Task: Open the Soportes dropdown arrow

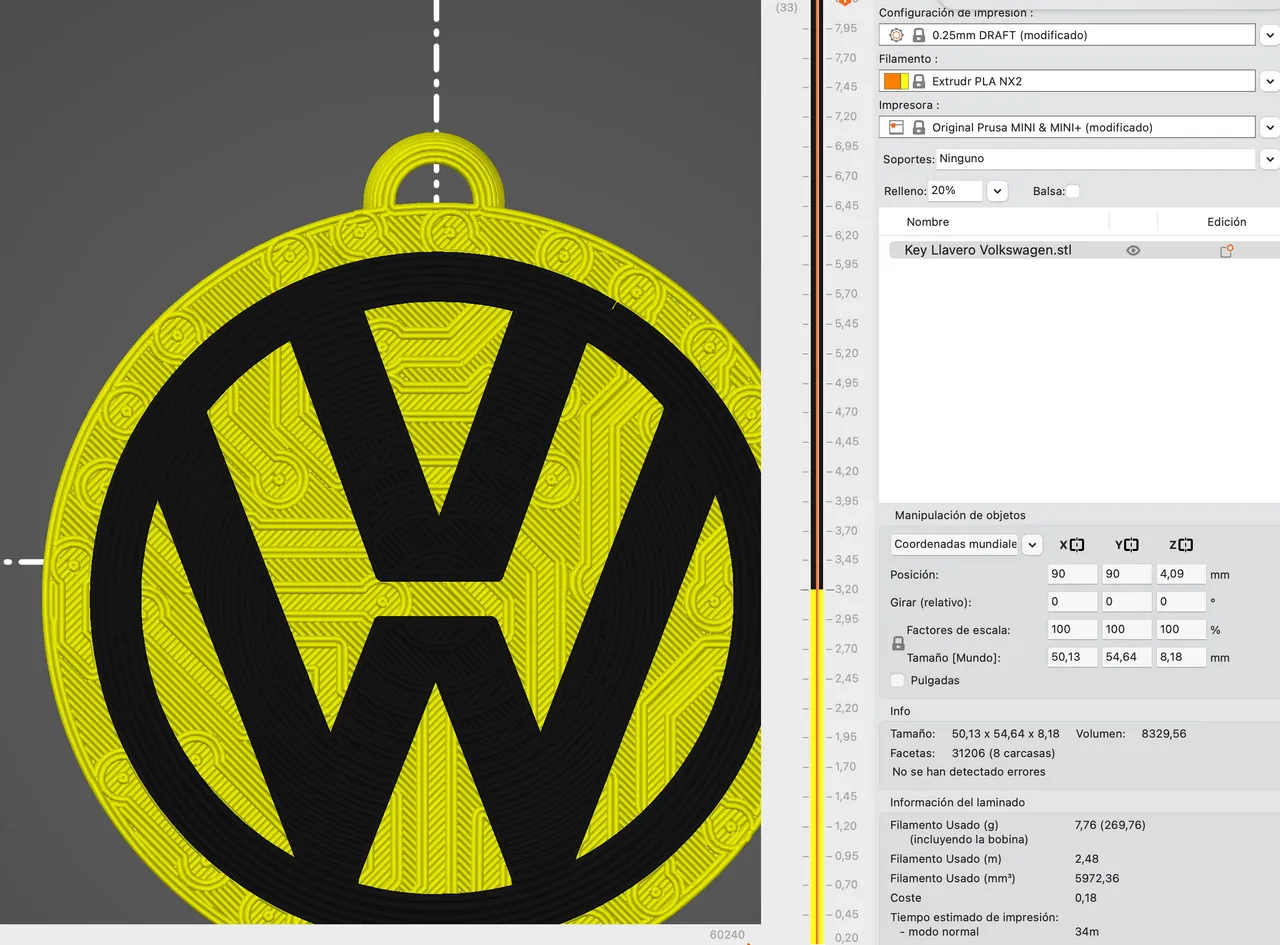Action: (1269, 159)
